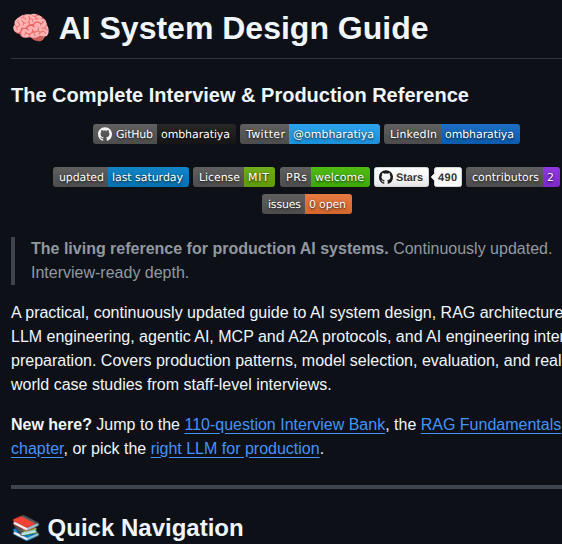Click the text 'world case studies from staff-level interviews.'

[x=171, y=385]
